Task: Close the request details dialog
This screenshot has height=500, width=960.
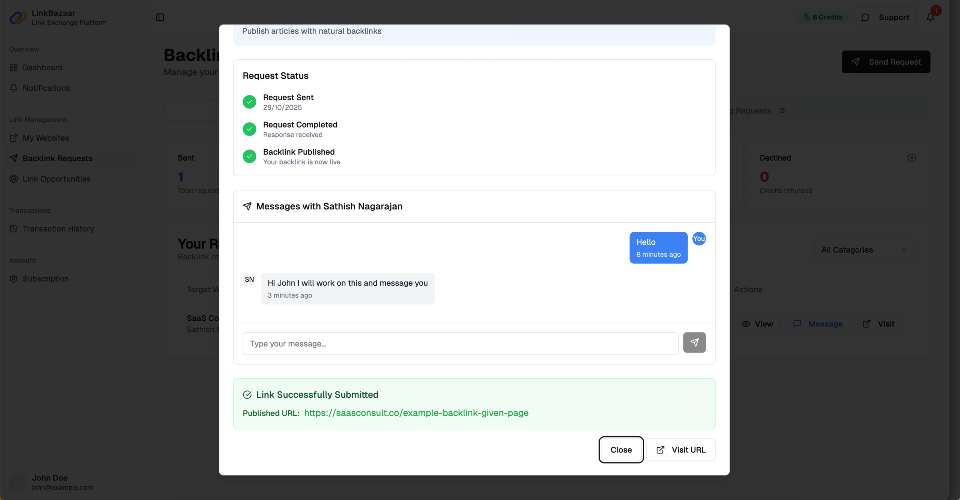Action: tap(621, 450)
